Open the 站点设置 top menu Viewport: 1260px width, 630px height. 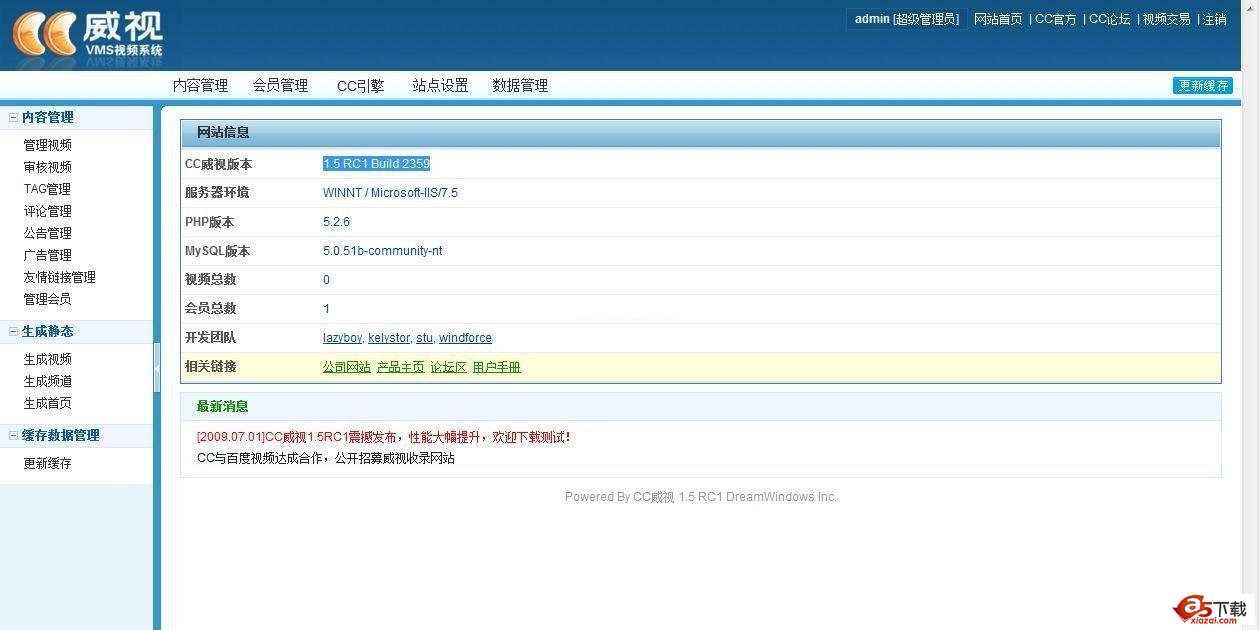coord(440,86)
